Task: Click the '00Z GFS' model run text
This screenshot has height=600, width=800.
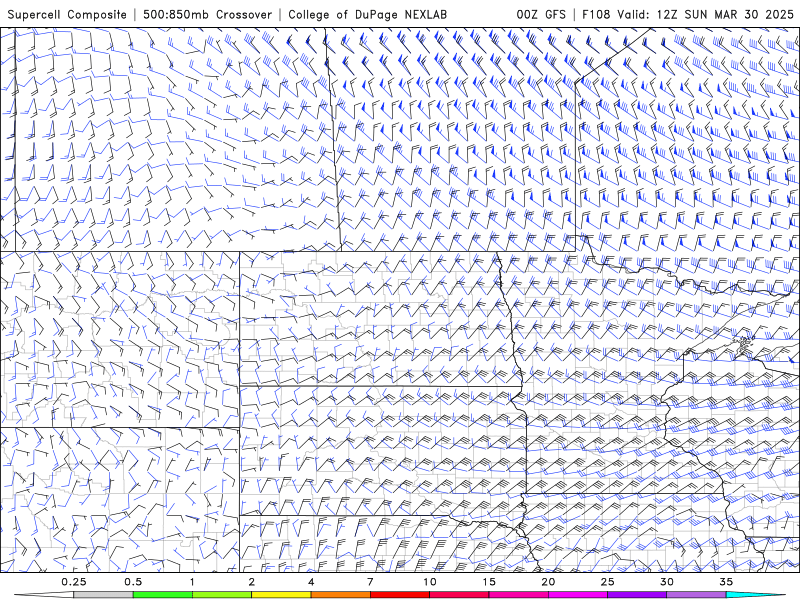Action: (541, 15)
